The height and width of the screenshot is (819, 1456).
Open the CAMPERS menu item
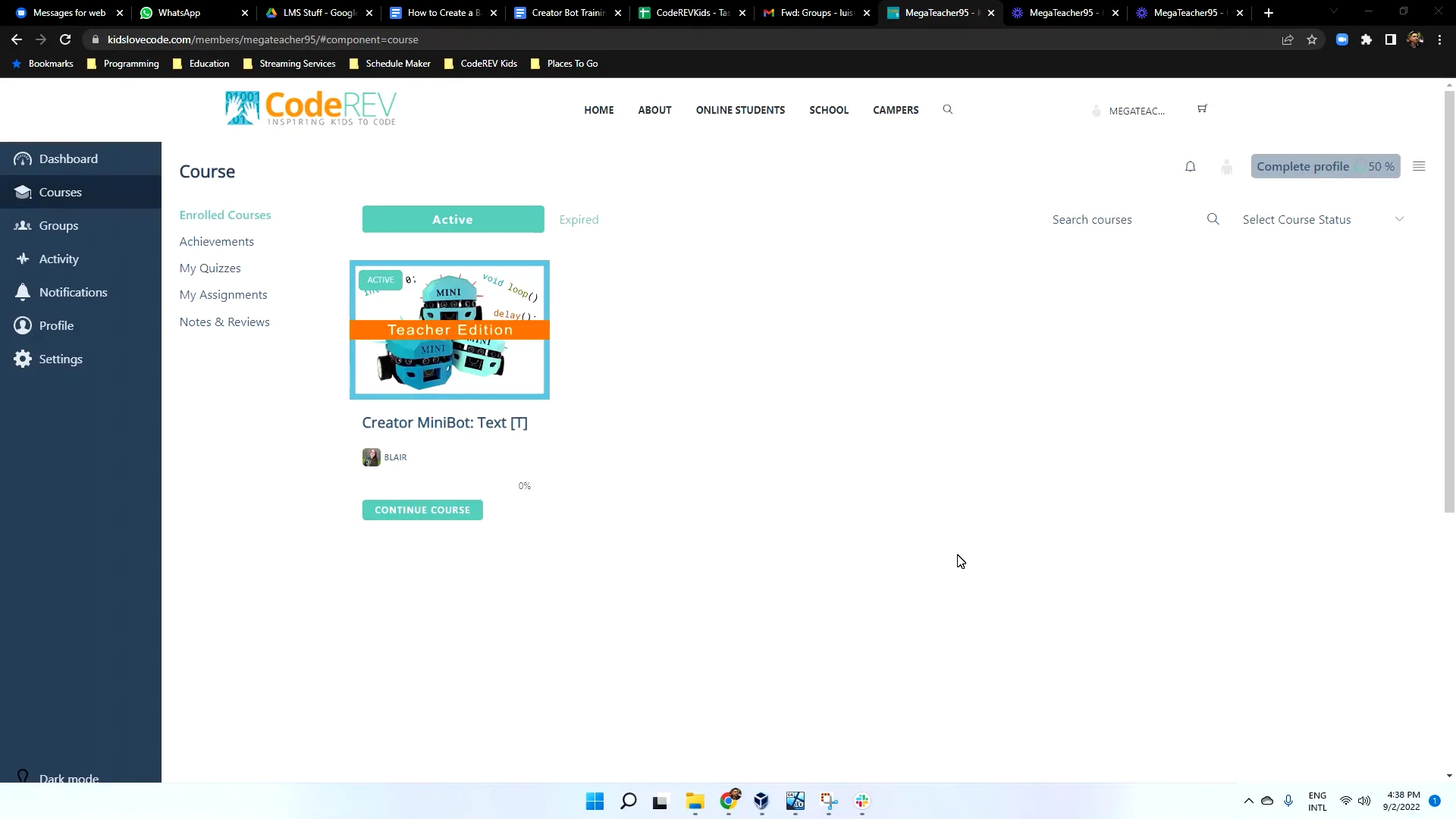tap(895, 110)
